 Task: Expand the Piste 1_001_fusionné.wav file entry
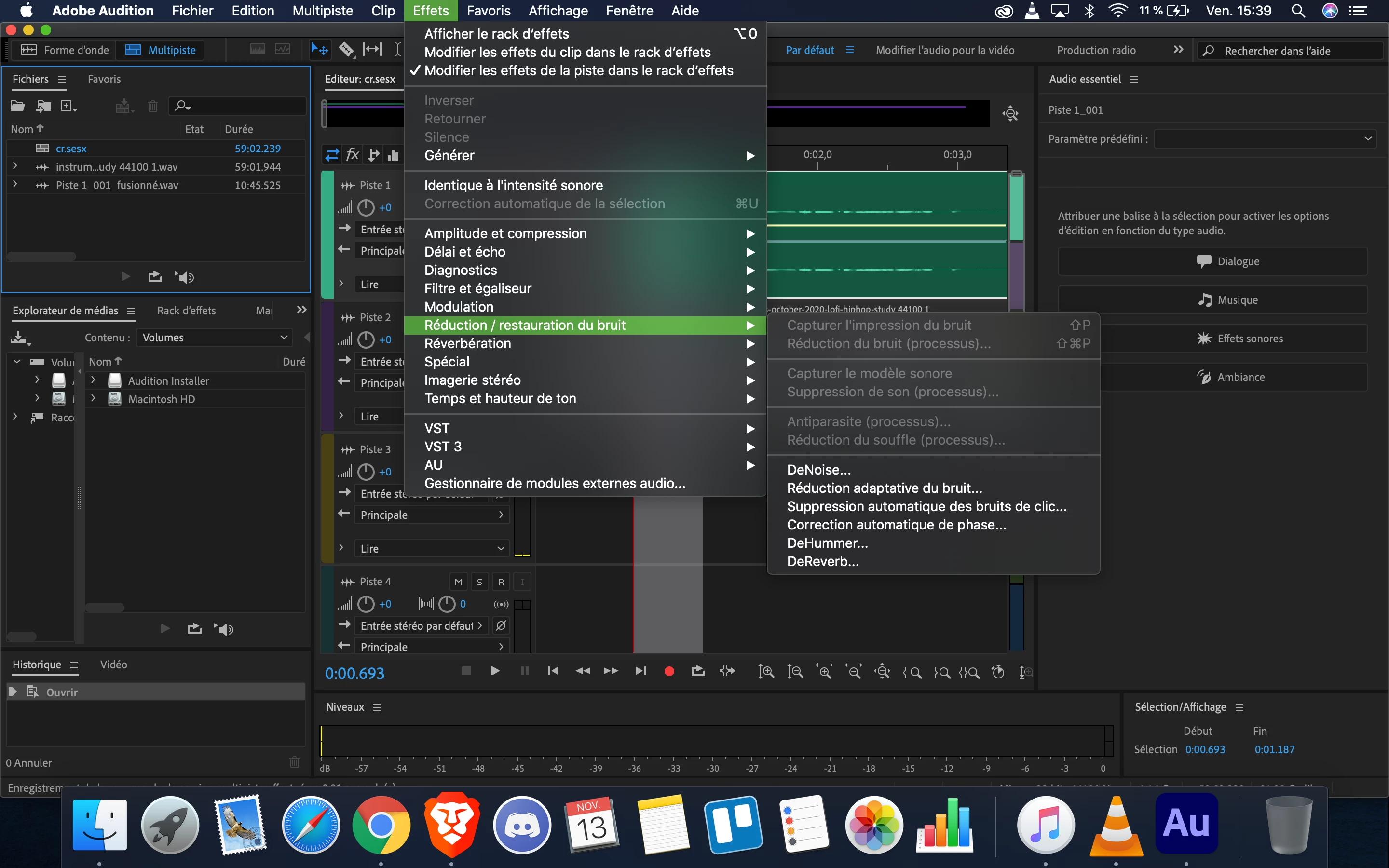coord(15,185)
